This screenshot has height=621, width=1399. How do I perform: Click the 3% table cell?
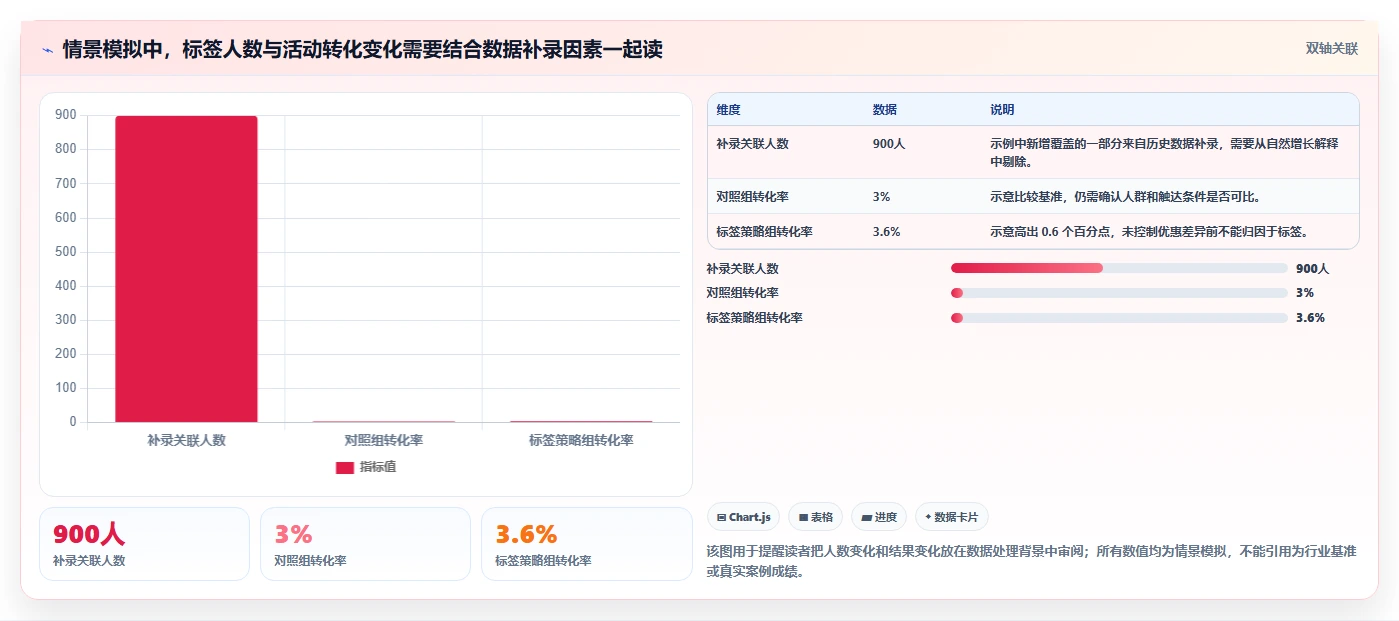click(881, 197)
